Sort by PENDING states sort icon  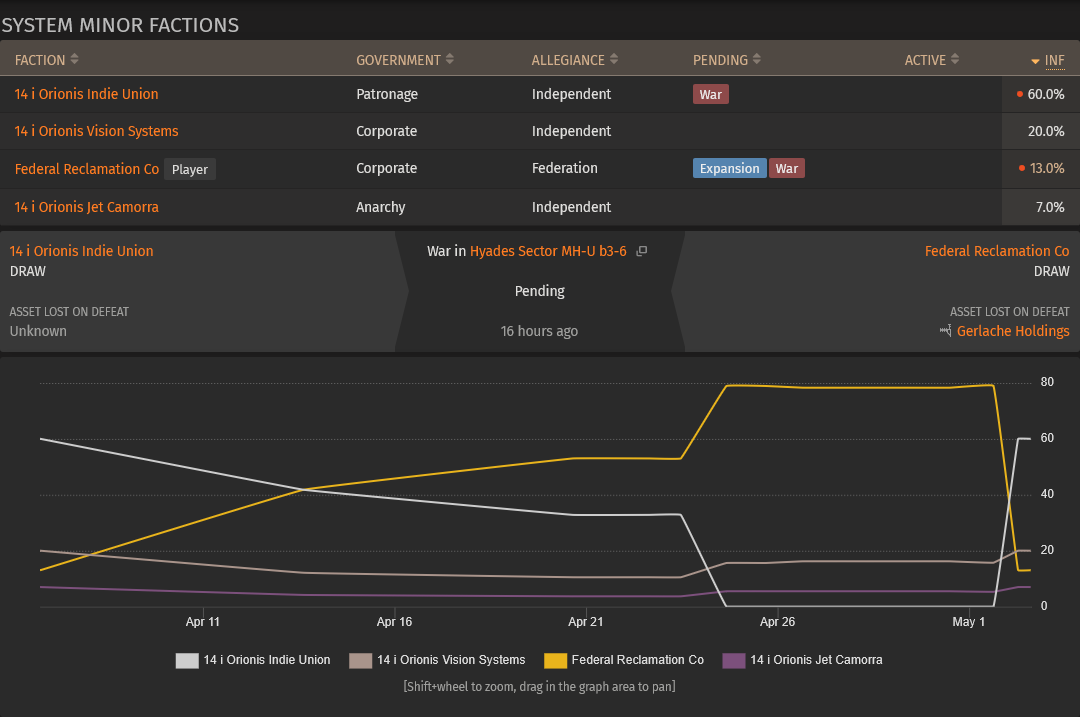coord(756,59)
